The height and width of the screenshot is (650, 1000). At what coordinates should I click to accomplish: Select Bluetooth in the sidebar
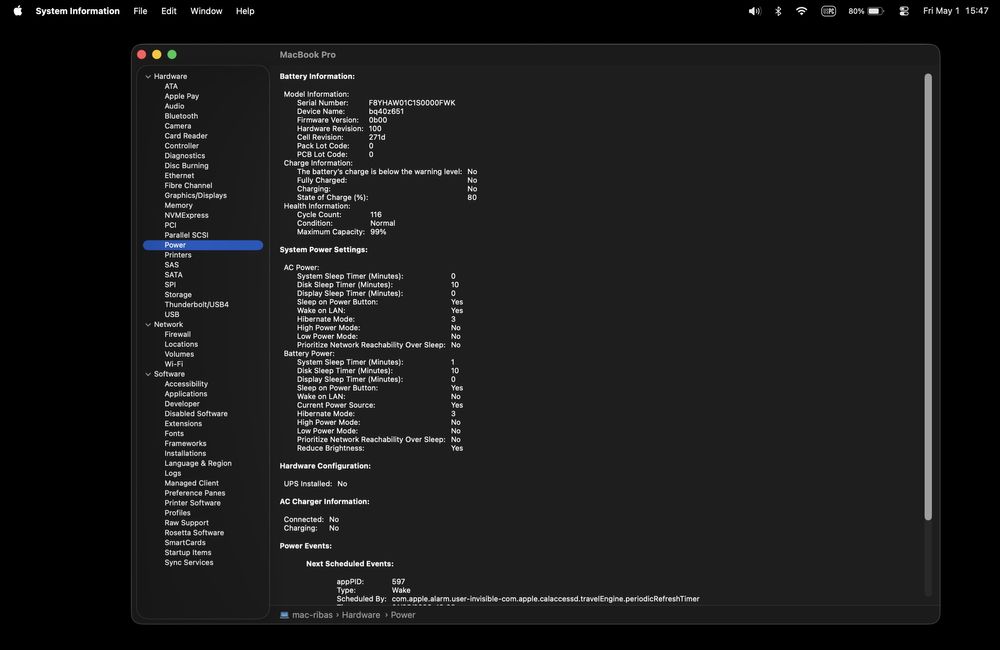181,116
